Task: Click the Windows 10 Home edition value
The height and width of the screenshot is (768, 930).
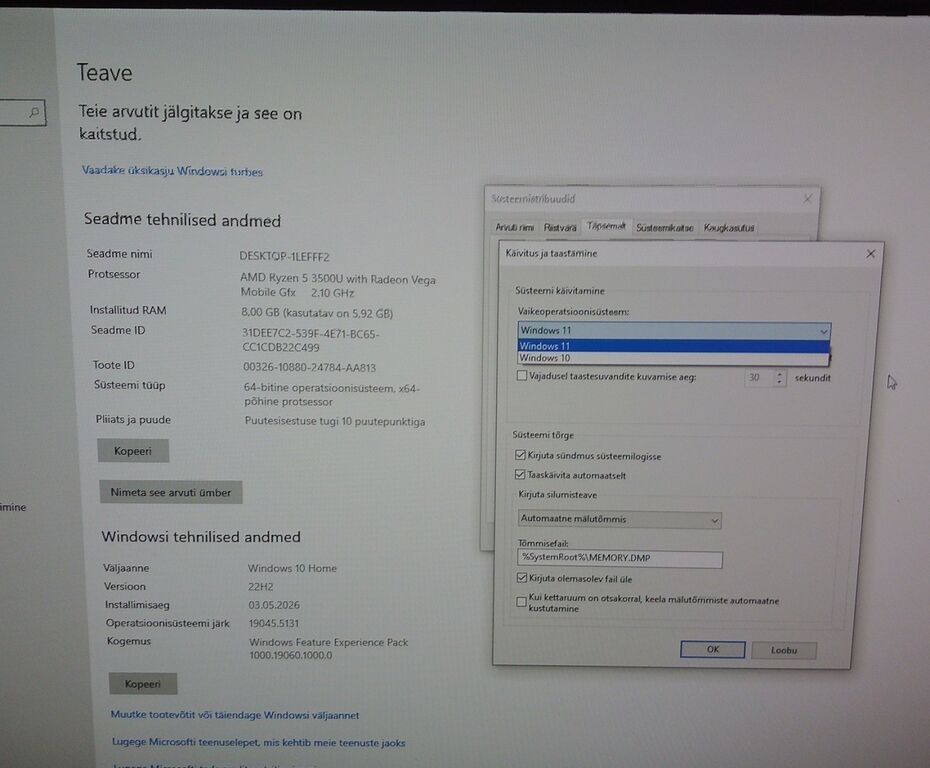Action: (x=292, y=568)
